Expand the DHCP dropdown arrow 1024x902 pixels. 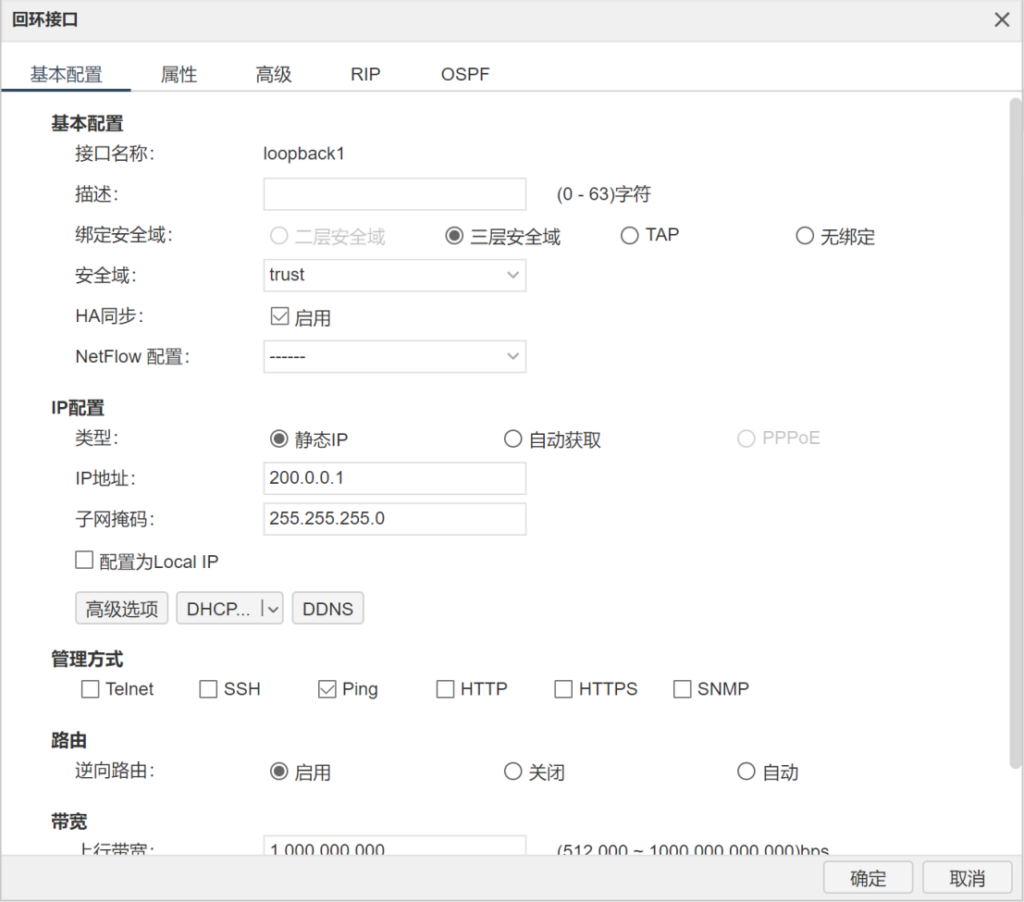(x=272, y=609)
